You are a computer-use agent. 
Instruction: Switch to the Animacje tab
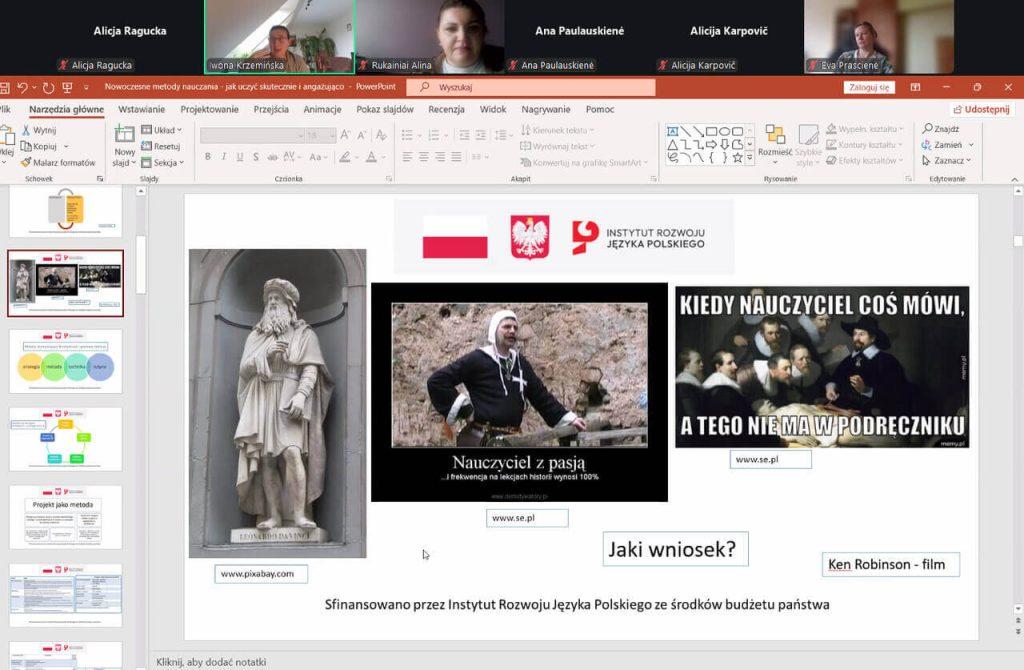tap(322, 109)
